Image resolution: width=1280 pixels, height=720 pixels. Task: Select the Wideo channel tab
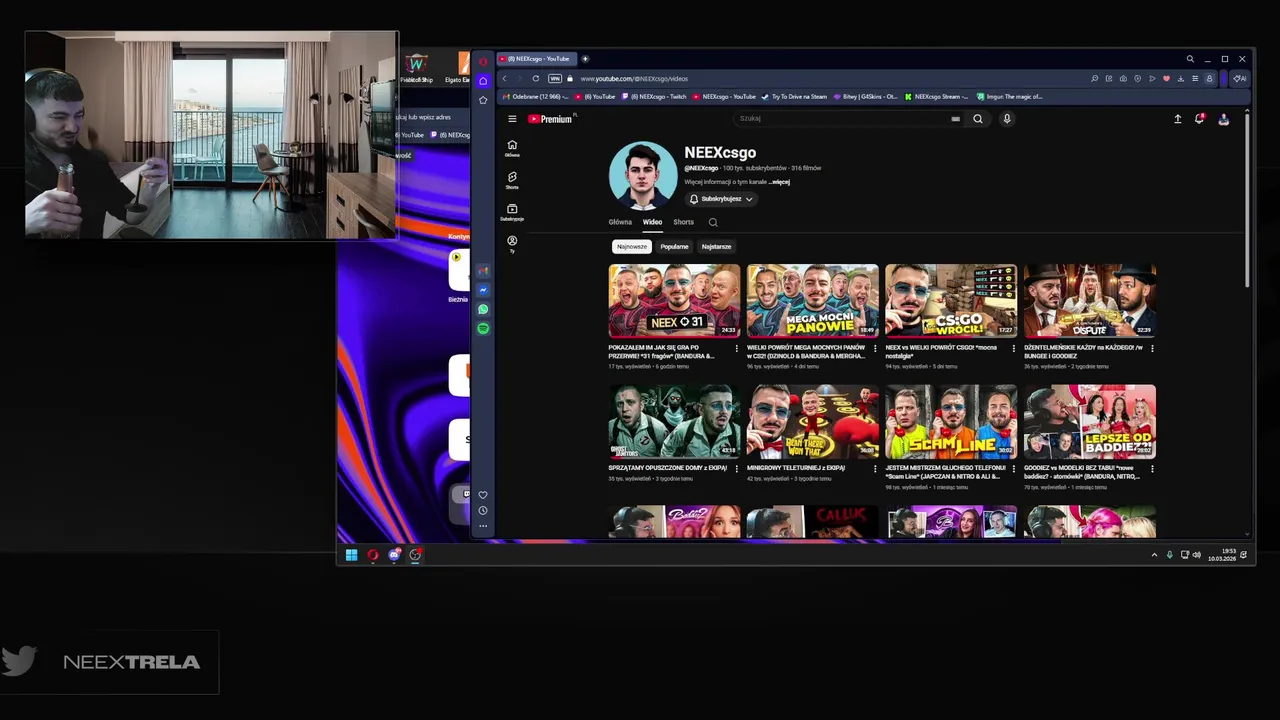pyautogui.click(x=652, y=222)
